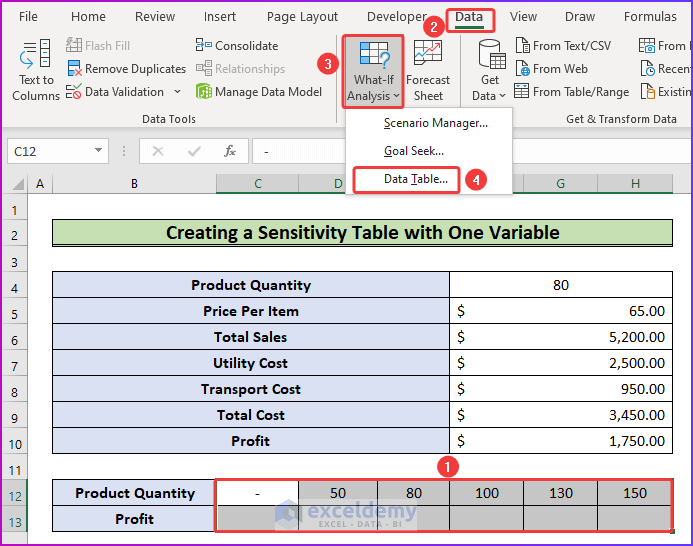Click the 3,450.00 total cost cell

pyautogui.click(x=561, y=415)
